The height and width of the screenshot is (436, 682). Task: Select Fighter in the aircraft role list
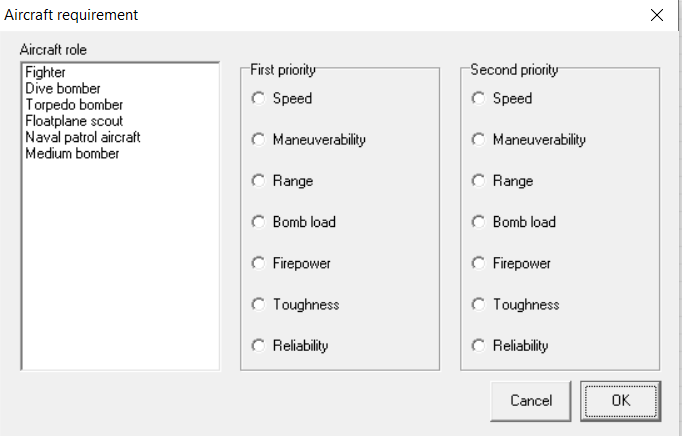pyautogui.click(x=45, y=72)
